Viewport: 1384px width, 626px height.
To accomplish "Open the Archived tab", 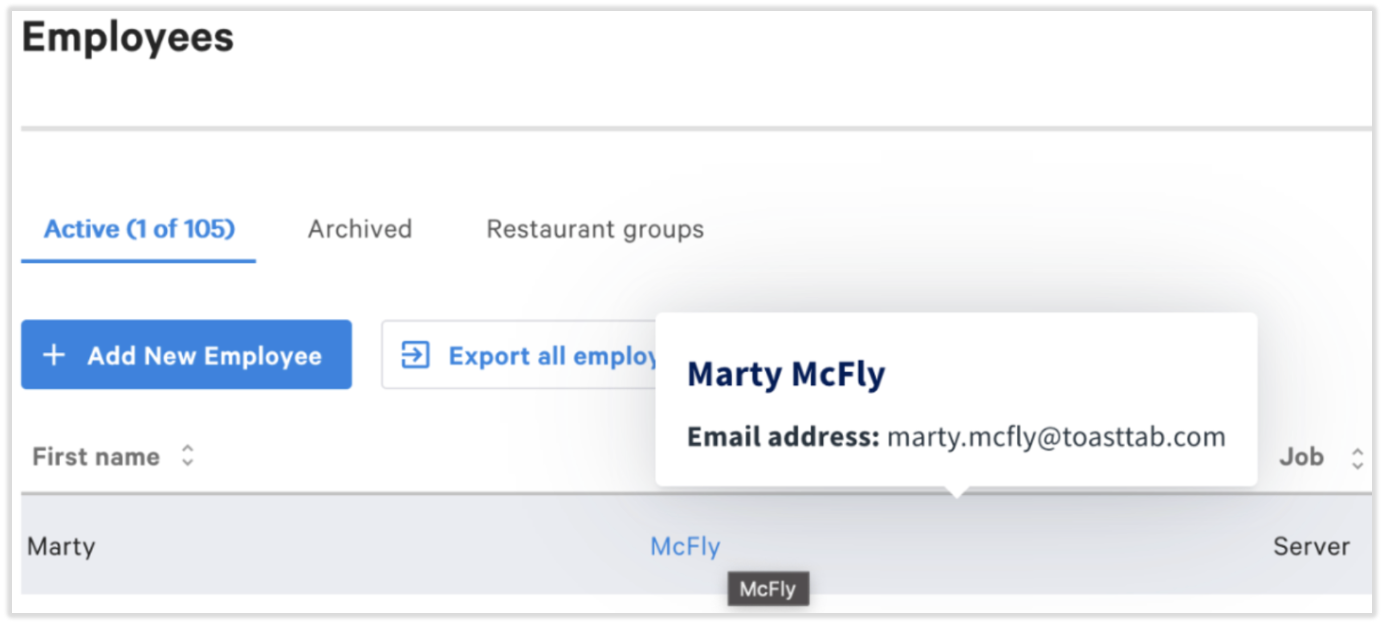I will coord(360,229).
